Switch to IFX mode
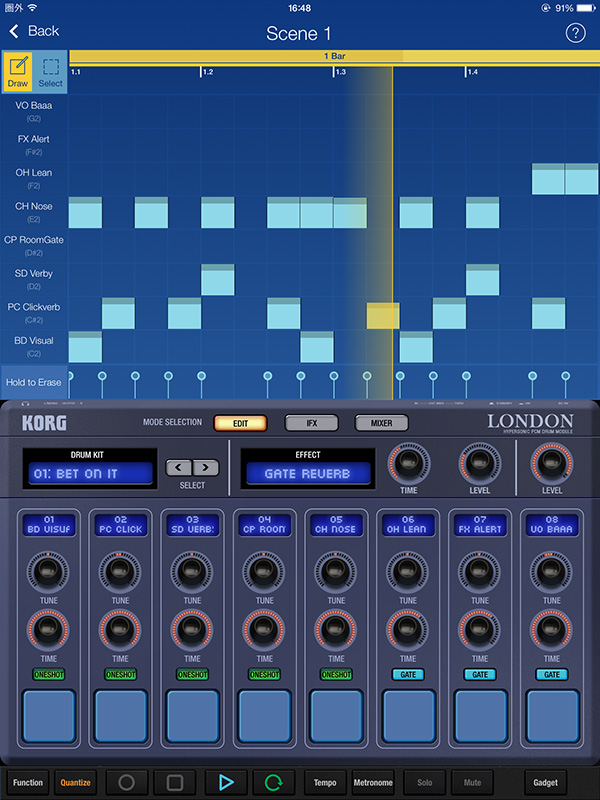Image resolution: width=600 pixels, height=800 pixels. pyautogui.click(x=312, y=423)
